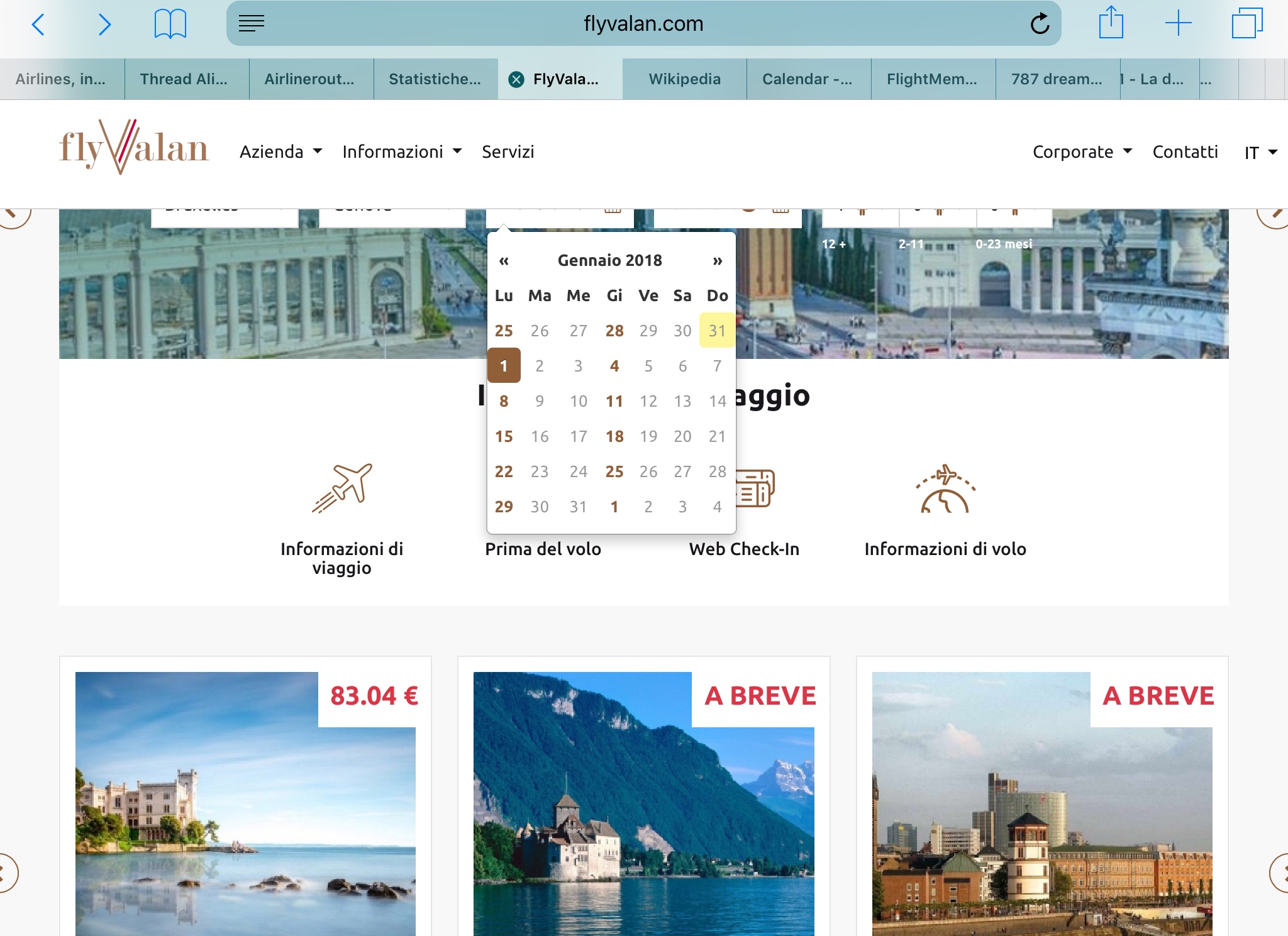Open the IT language dropdown
Image resolution: width=1288 pixels, height=936 pixels.
(x=1260, y=153)
